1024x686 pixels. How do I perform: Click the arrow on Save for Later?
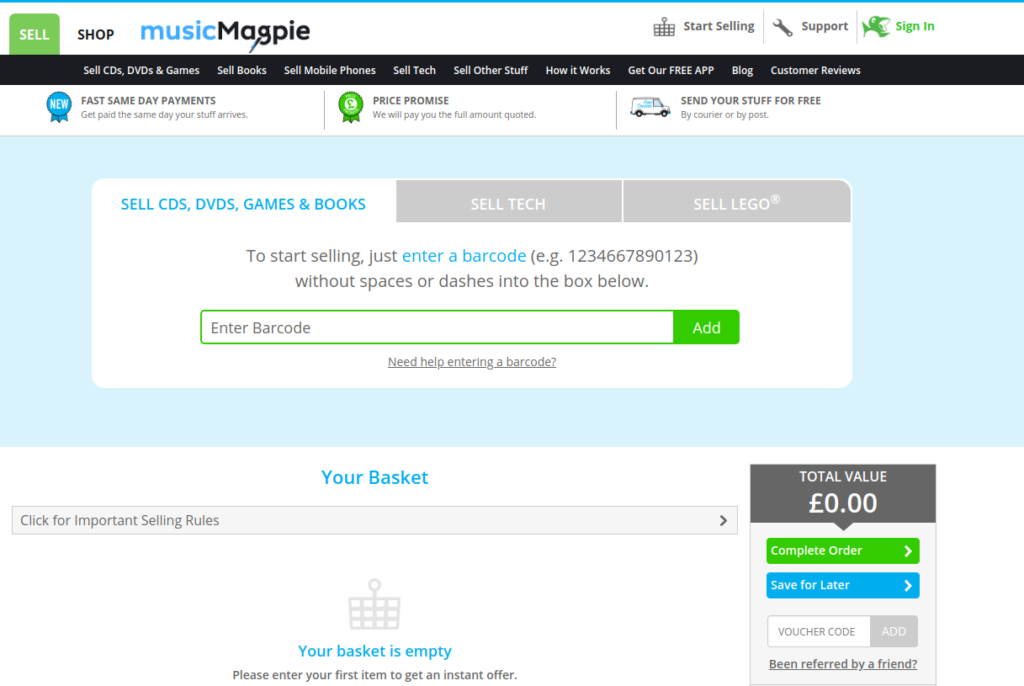tap(908, 585)
